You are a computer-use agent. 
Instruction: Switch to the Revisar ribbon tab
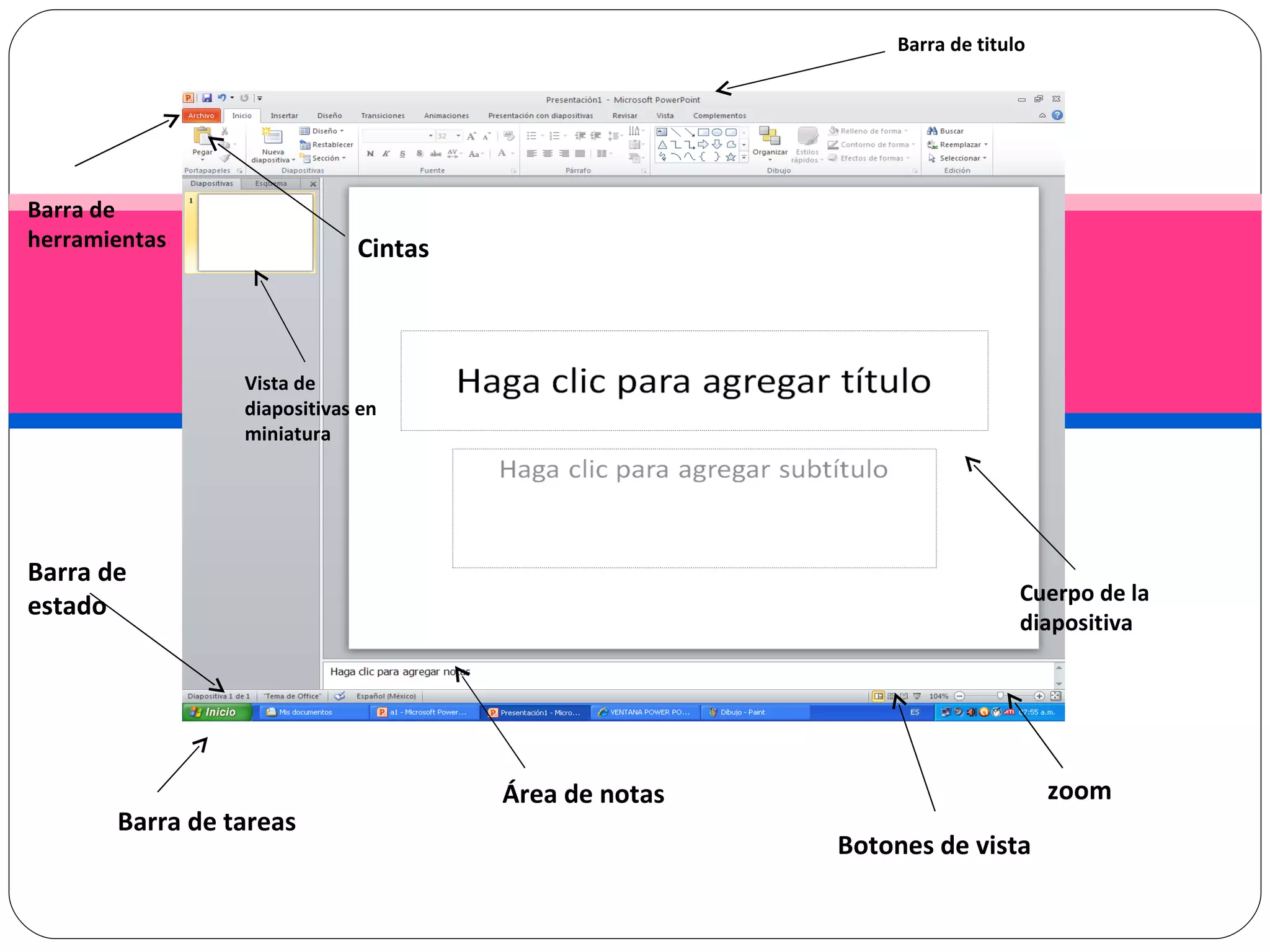[624, 116]
